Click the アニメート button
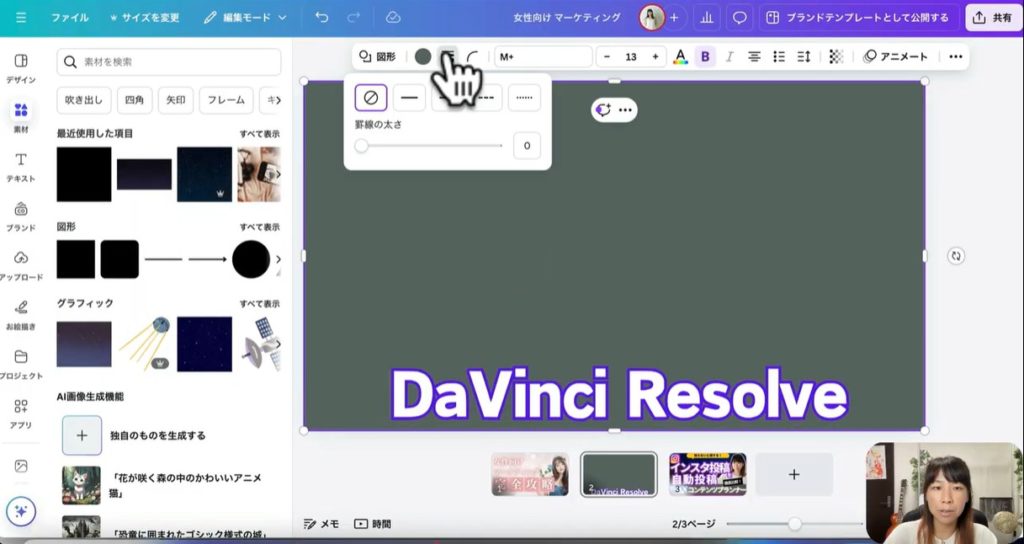The image size is (1024, 544). coord(896,57)
